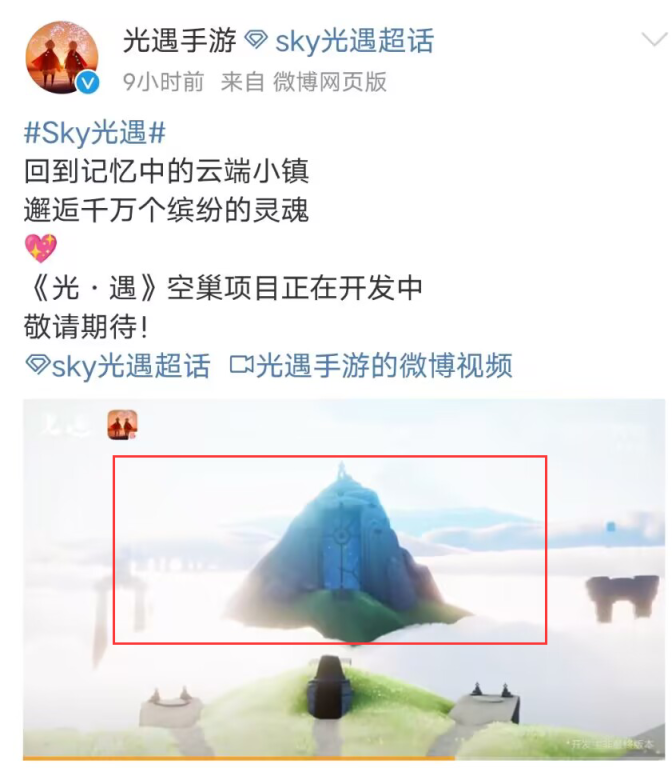Image resolution: width=672 pixels, height=768 pixels.
Task: Click the sparkling pink heart emoji
Action: click(41, 248)
